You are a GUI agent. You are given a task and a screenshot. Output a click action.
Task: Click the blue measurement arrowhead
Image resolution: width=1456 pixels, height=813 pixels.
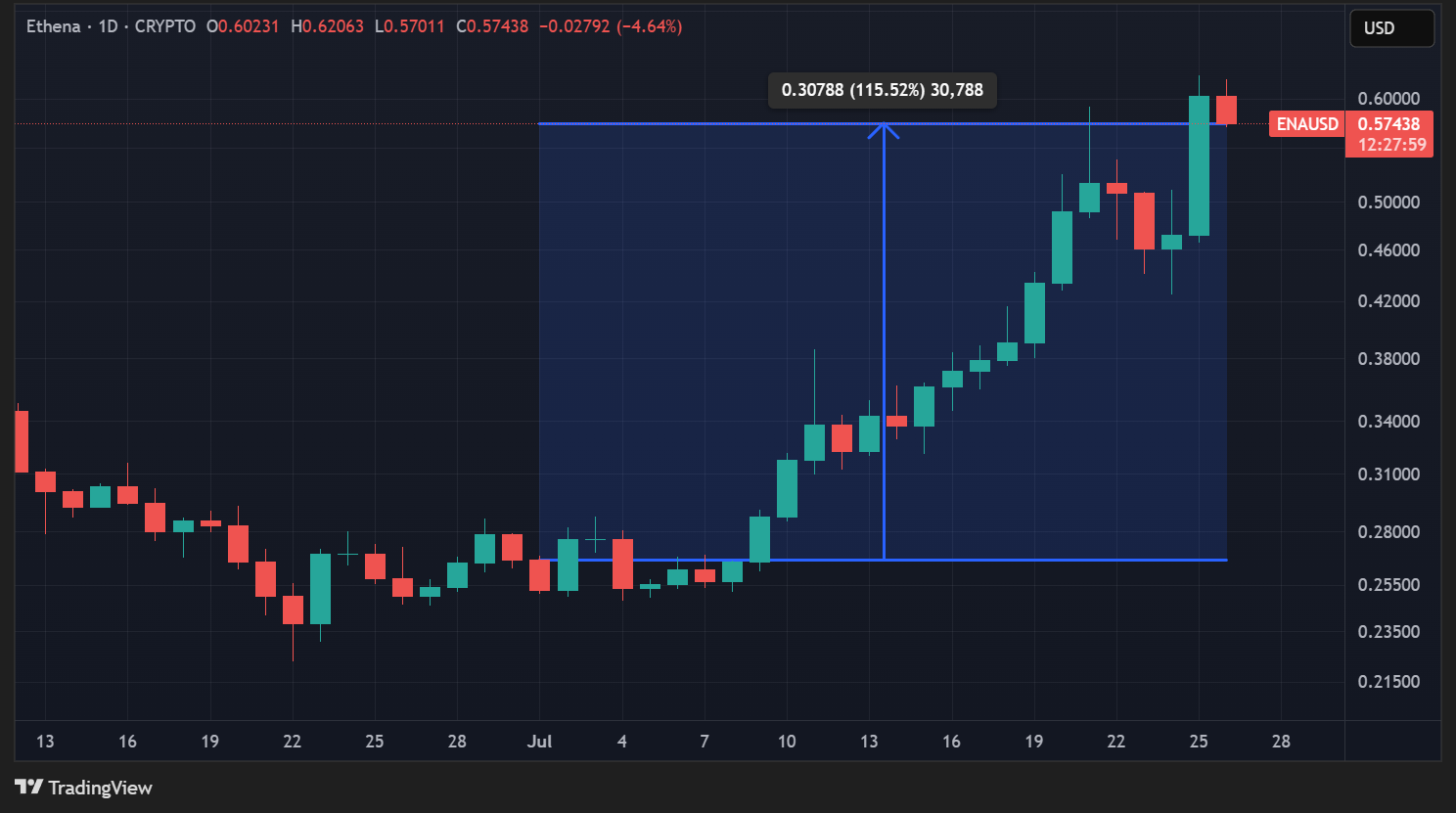click(x=884, y=129)
